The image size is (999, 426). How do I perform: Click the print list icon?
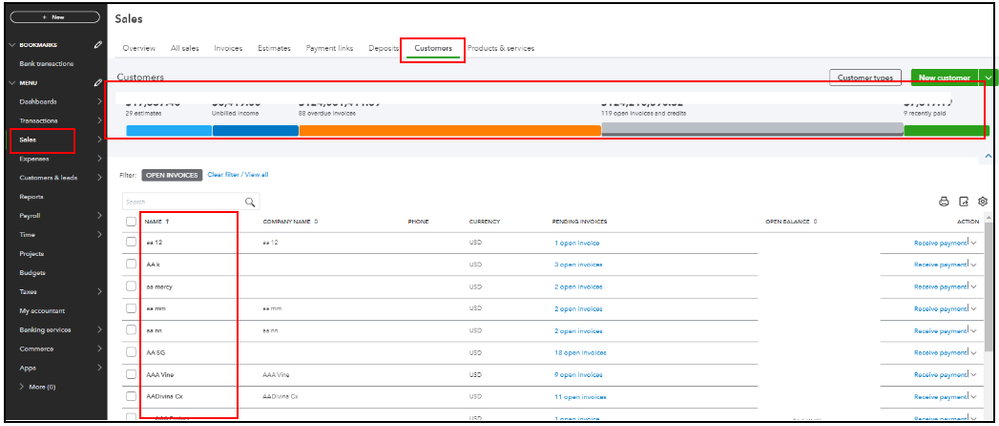pyautogui.click(x=944, y=201)
